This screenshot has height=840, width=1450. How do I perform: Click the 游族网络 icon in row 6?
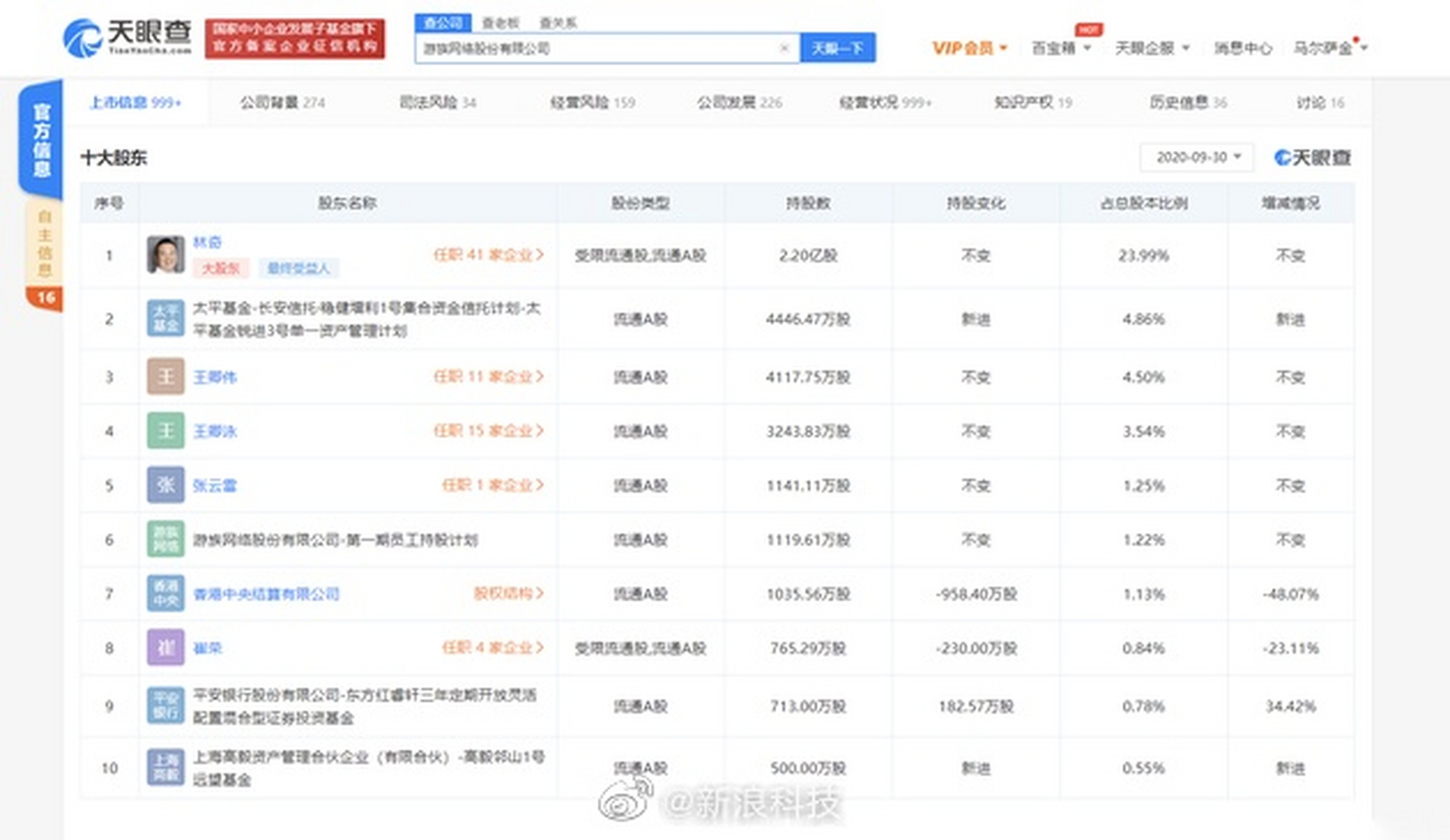pos(165,539)
